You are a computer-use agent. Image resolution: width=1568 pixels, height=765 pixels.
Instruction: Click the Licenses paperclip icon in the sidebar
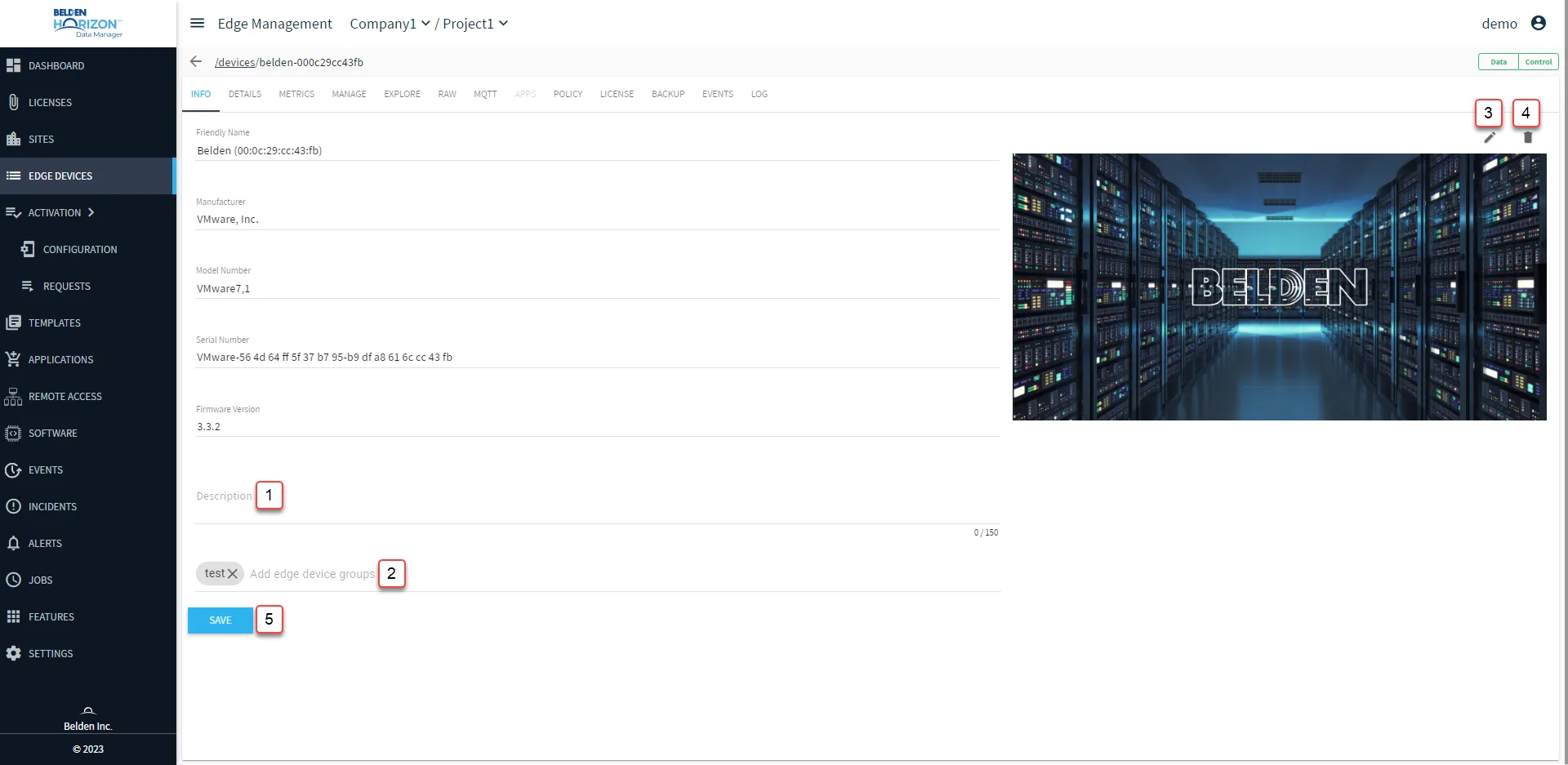[13, 102]
